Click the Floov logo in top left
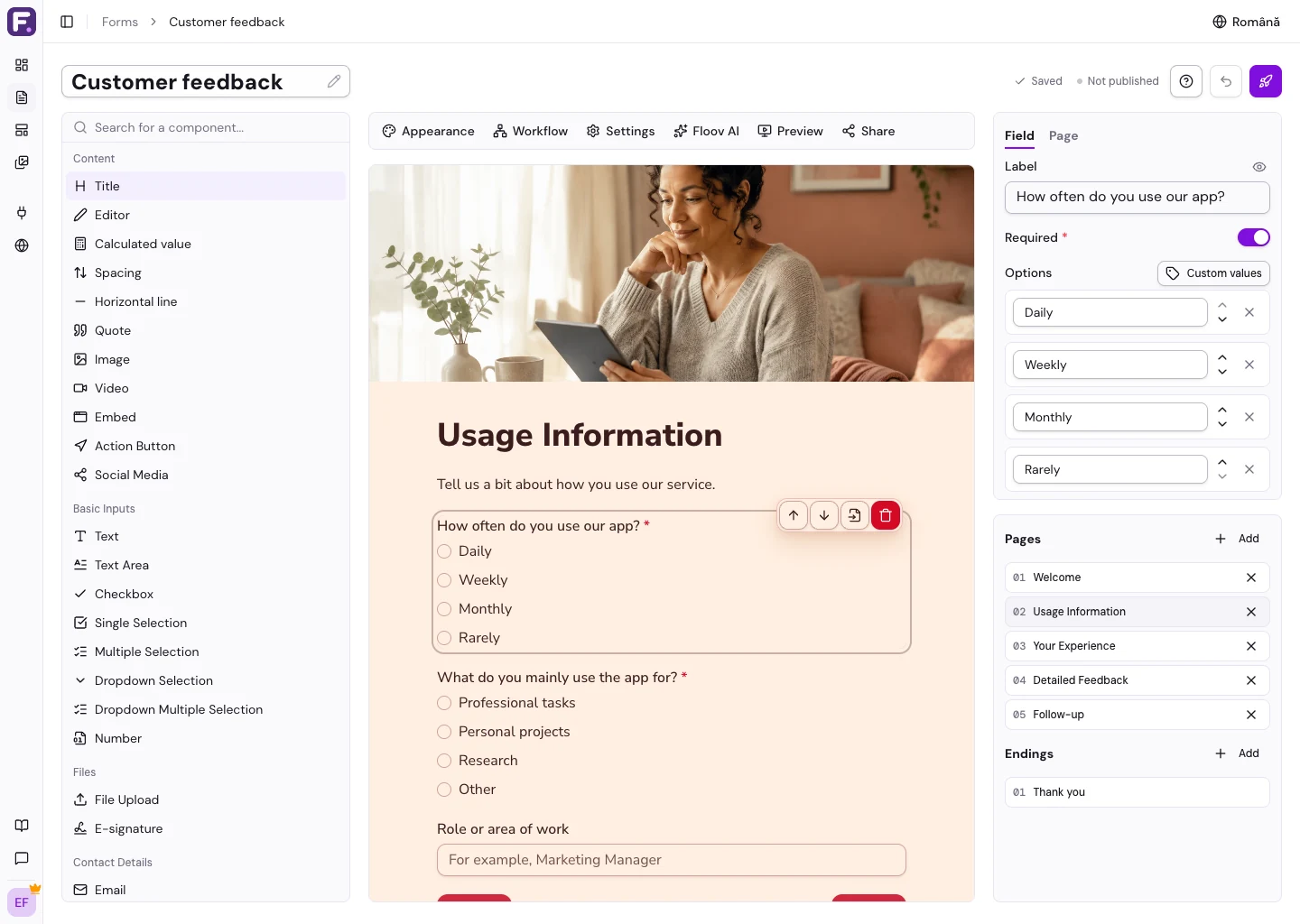The image size is (1300, 924). (x=22, y=22)
